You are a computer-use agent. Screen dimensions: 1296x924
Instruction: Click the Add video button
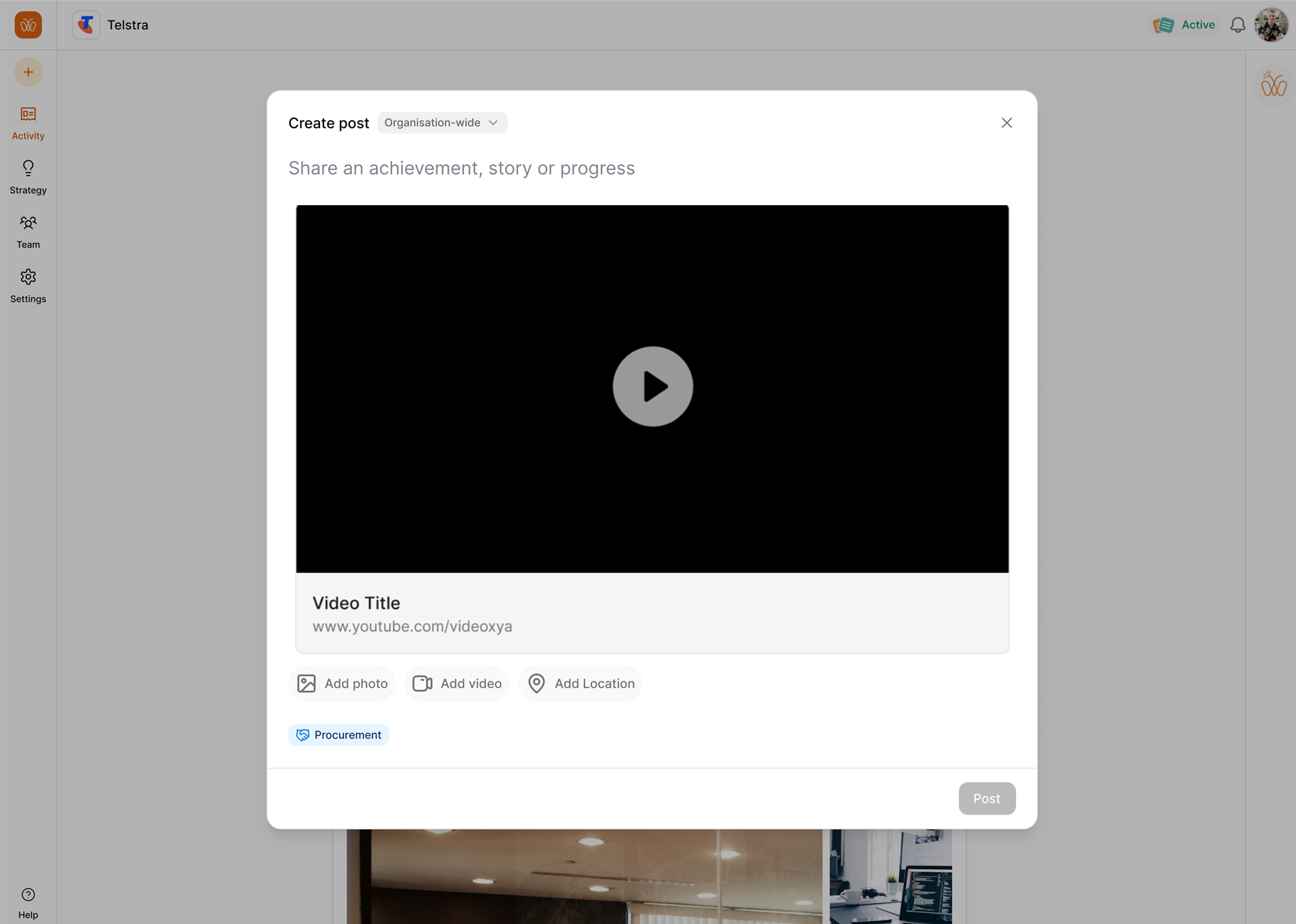point(457,683)
